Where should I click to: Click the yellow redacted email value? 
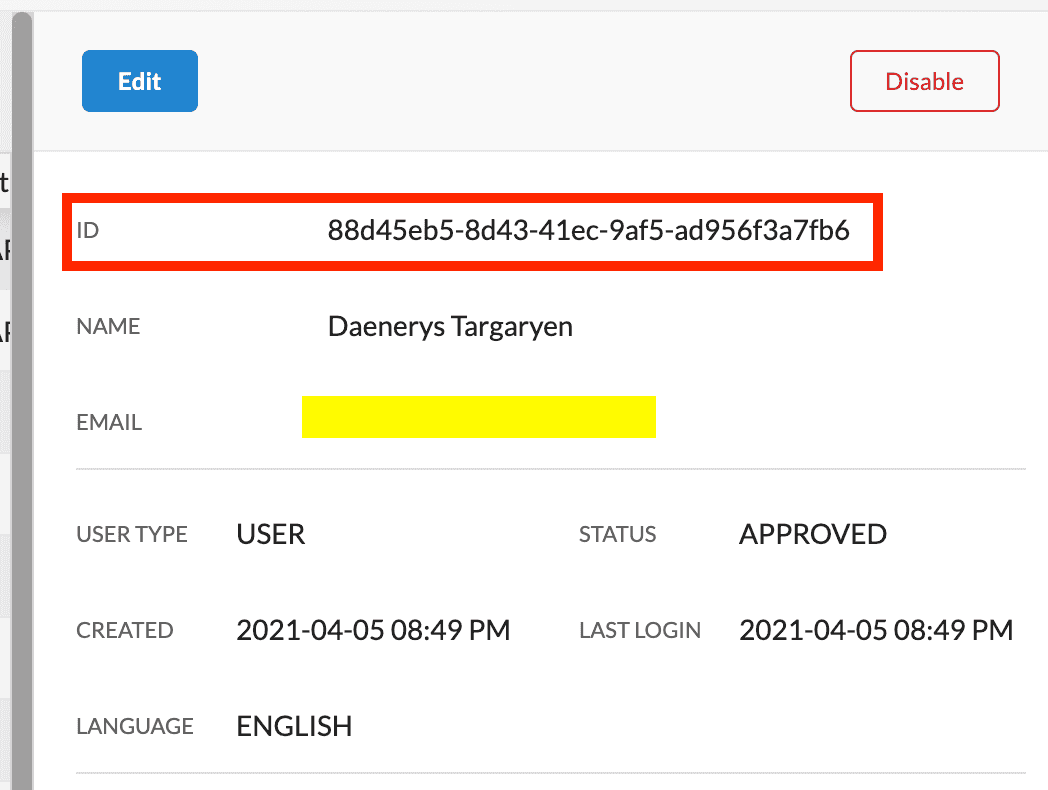tap(478, 417)
